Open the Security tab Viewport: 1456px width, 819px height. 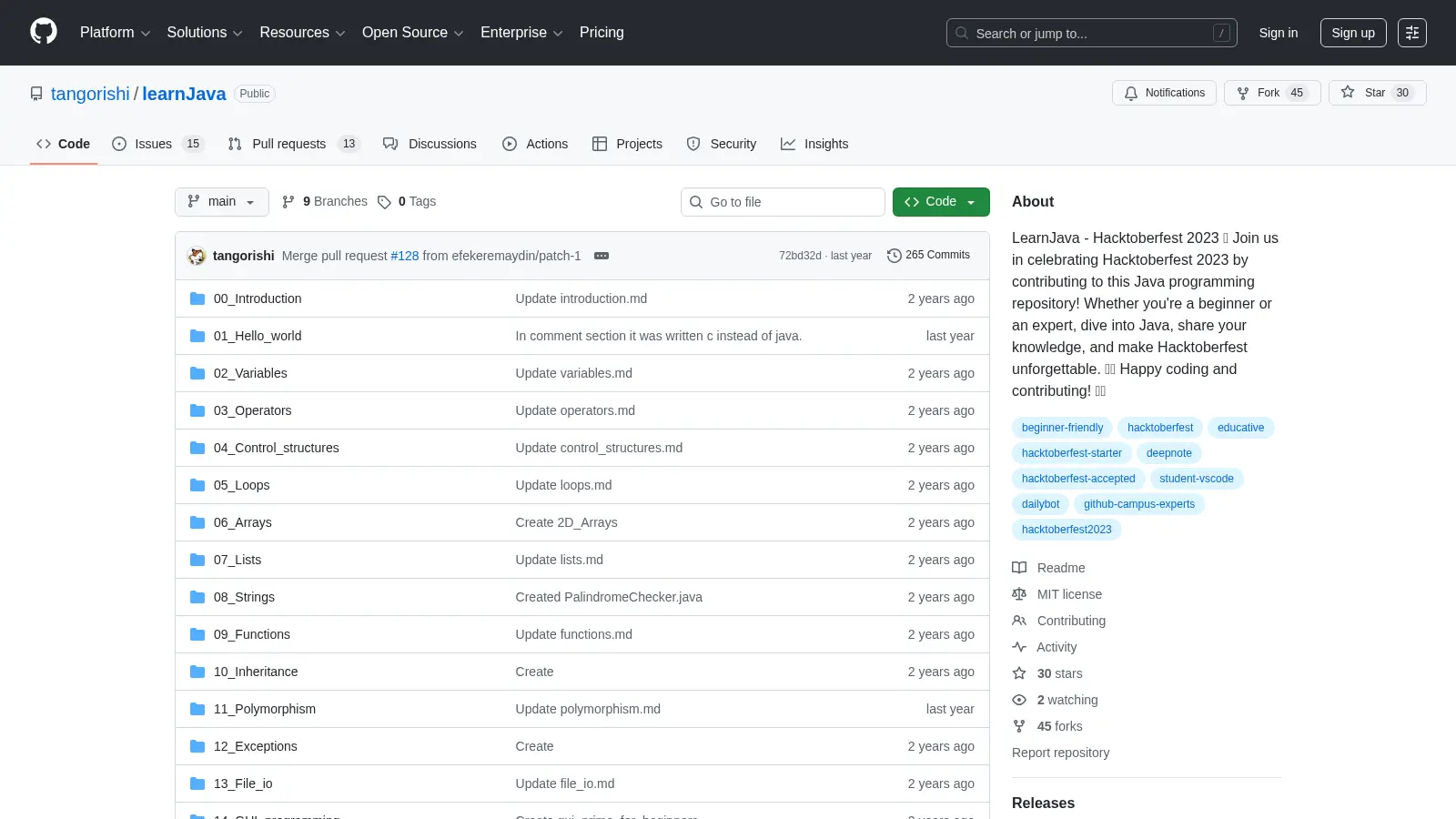point(722,144)
